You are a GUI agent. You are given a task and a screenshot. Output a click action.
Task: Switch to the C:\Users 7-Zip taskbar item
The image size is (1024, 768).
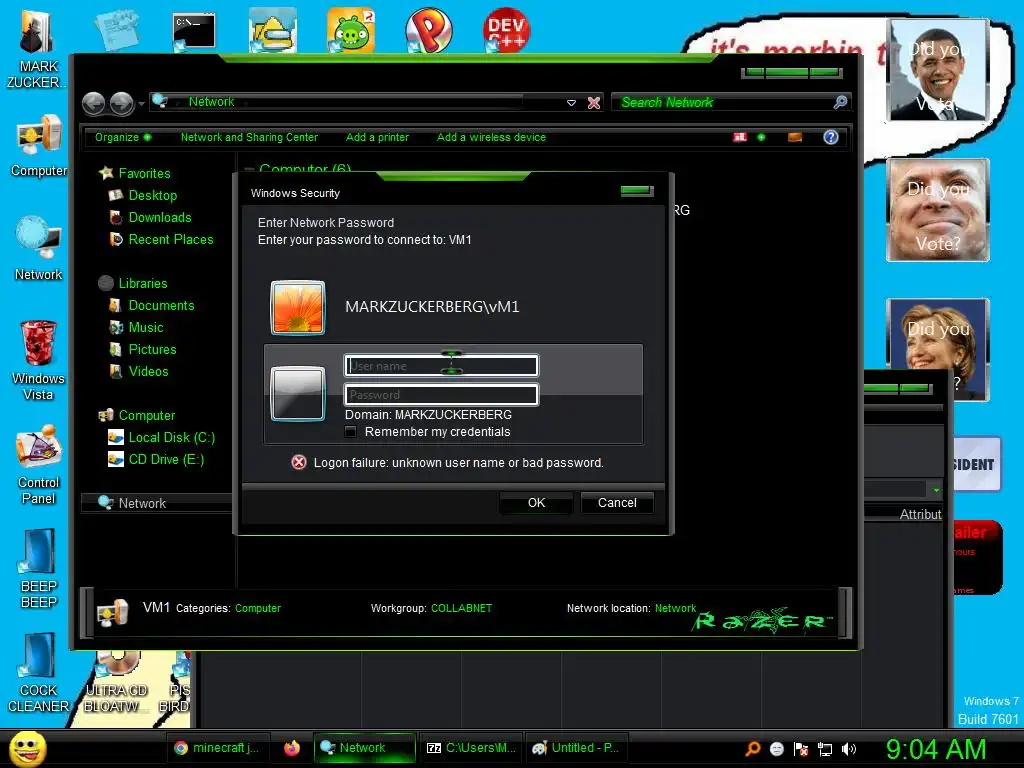tap(471, 748)
